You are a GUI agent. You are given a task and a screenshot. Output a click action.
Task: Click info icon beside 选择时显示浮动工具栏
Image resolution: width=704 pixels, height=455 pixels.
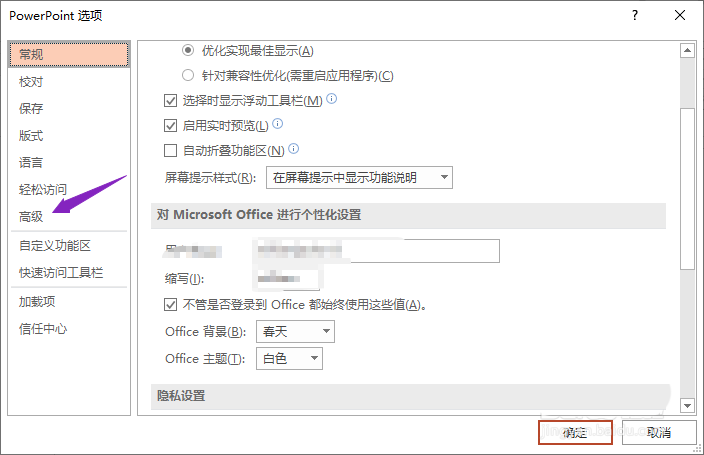[x=332, y=99]
